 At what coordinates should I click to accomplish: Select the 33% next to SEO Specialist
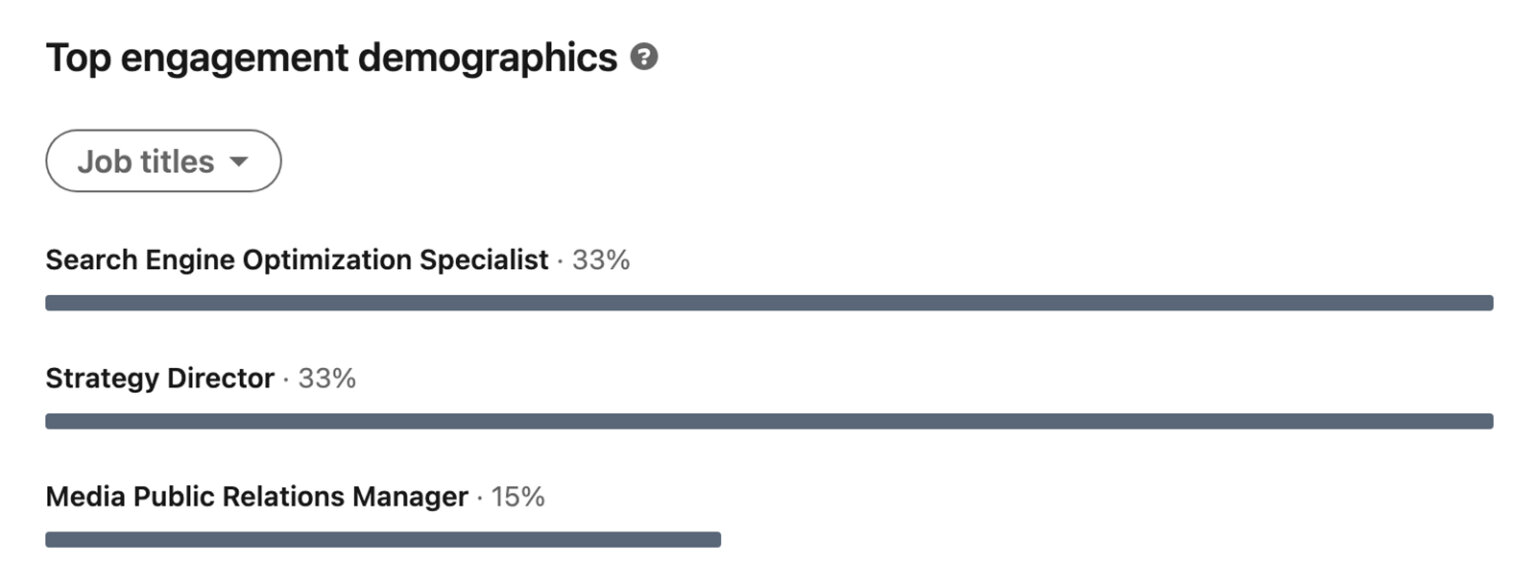tap(601, 259)
